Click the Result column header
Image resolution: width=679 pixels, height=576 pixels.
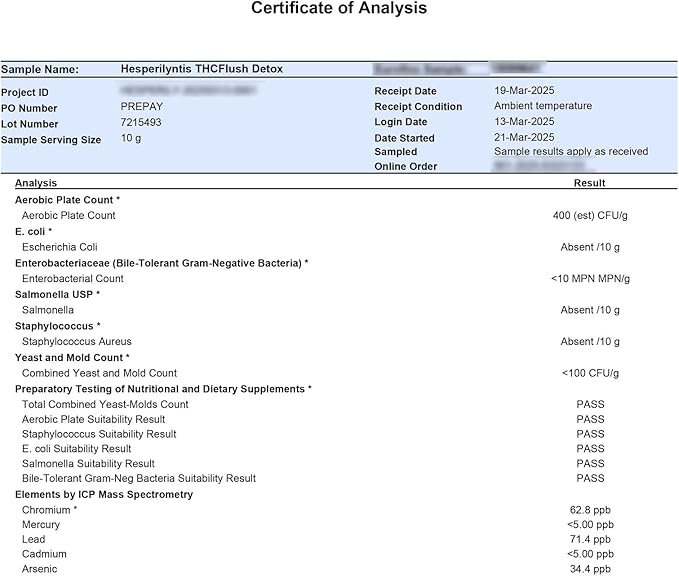[589, 183]
